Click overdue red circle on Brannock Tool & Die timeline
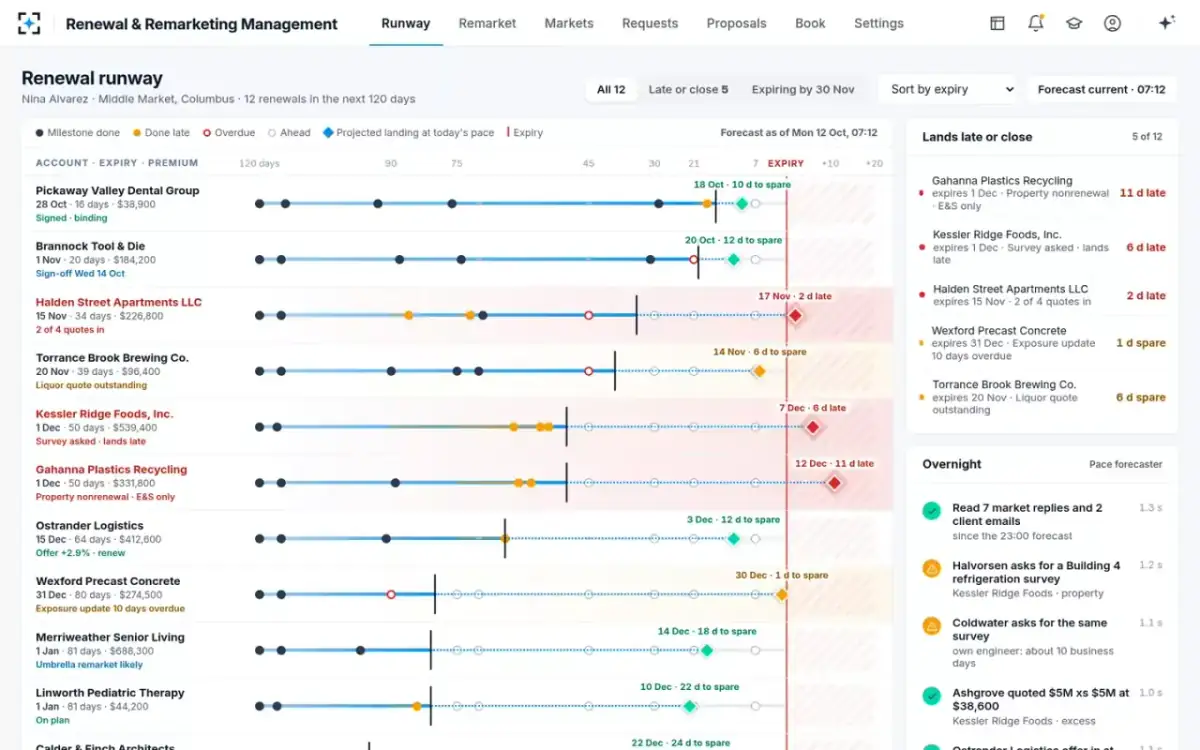 point(693,259)
